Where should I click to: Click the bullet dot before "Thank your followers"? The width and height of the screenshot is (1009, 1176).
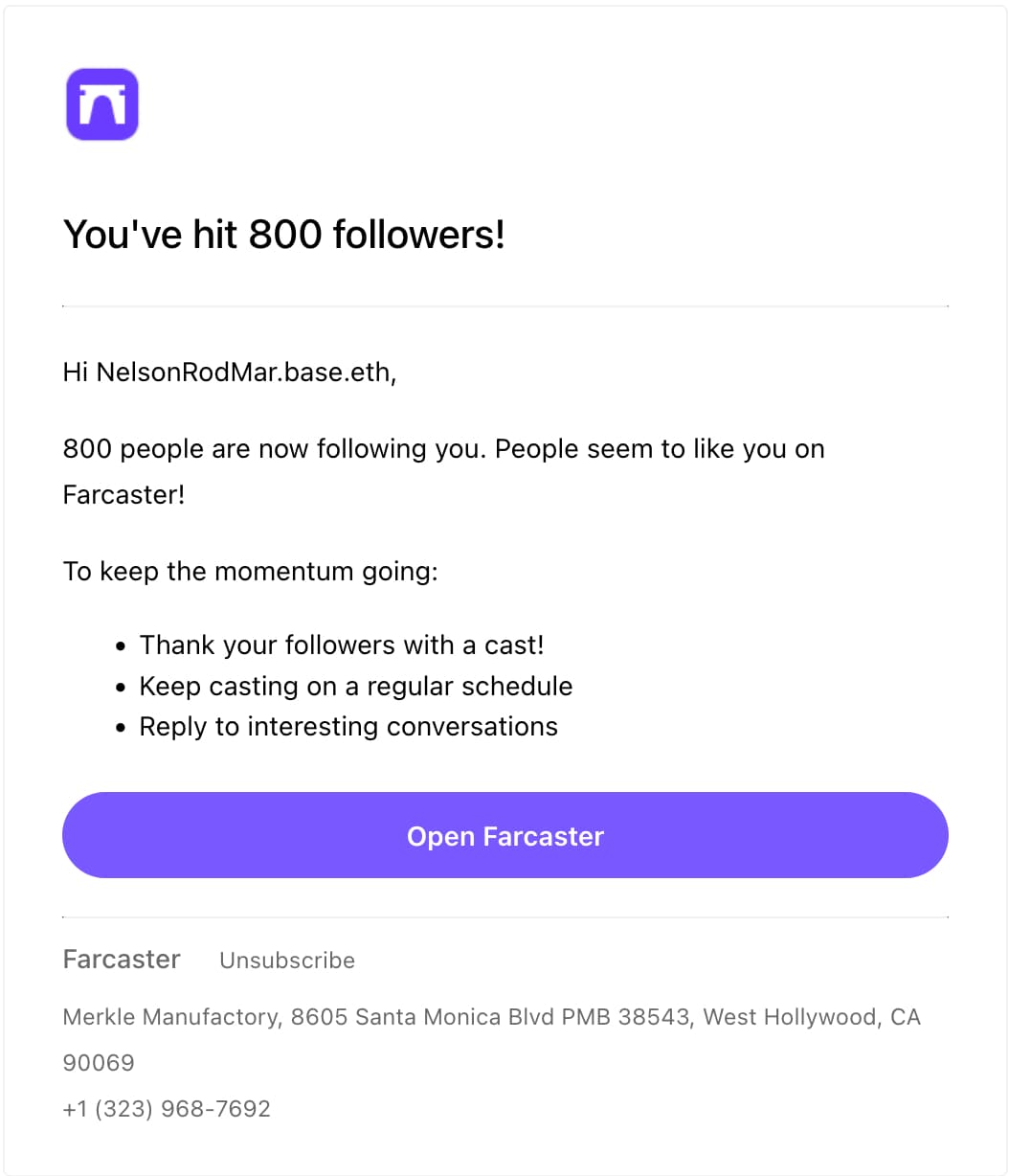[x=121, y=647]
